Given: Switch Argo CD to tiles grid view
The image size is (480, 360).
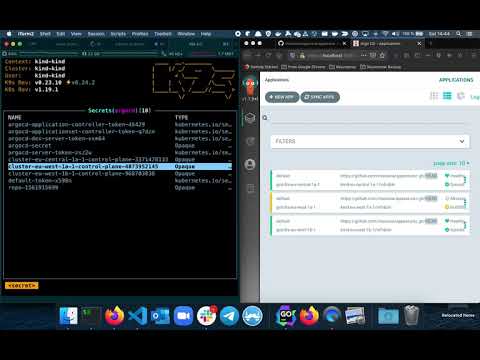Looking at the screenshot, I should pyautogui.click(x=434, y=96).
